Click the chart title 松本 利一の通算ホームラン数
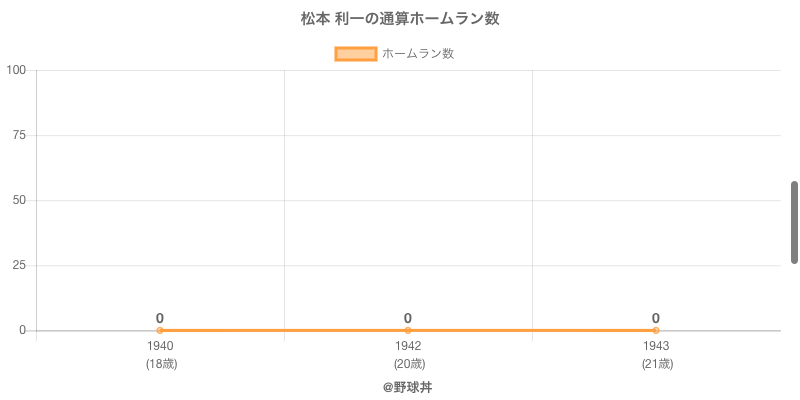Screen dimensions: 800x400 pyautogui.click(x=400, y=19)
